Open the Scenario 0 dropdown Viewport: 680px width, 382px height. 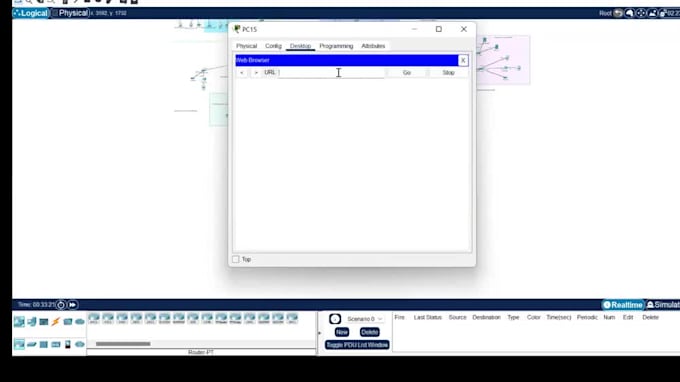coord(364,319)
